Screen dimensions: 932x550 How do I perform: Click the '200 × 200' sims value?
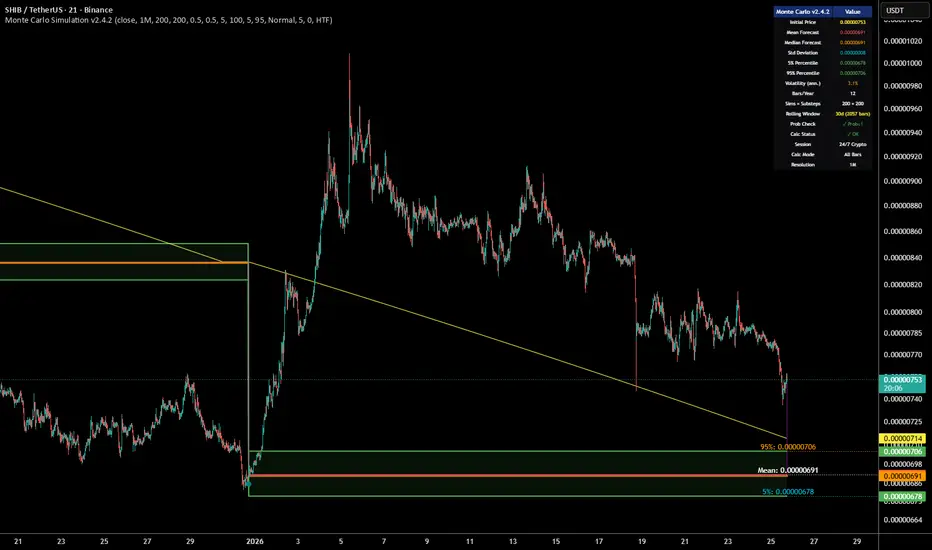point(852,103)
